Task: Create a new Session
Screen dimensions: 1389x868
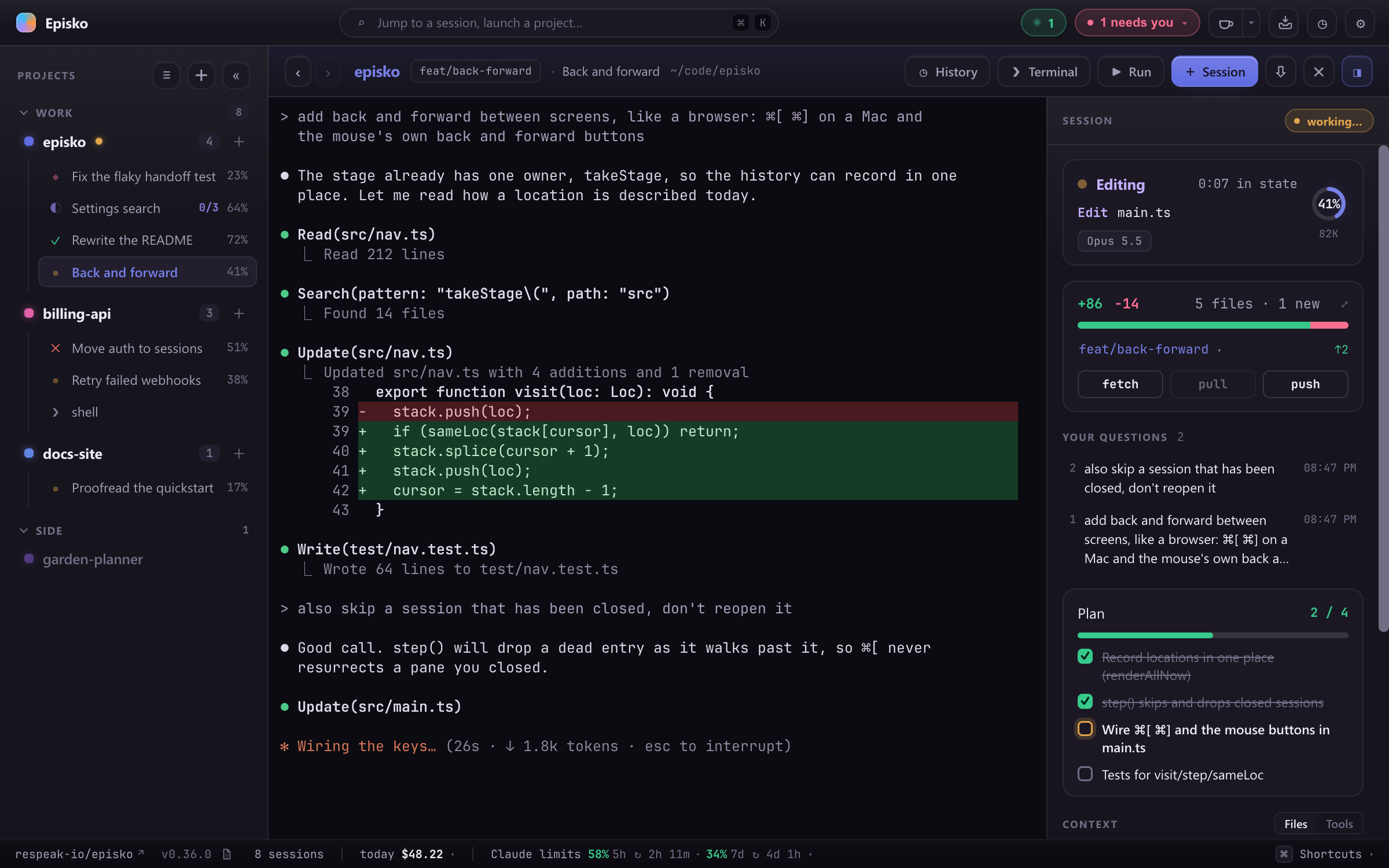Action: coord(1214,72)
